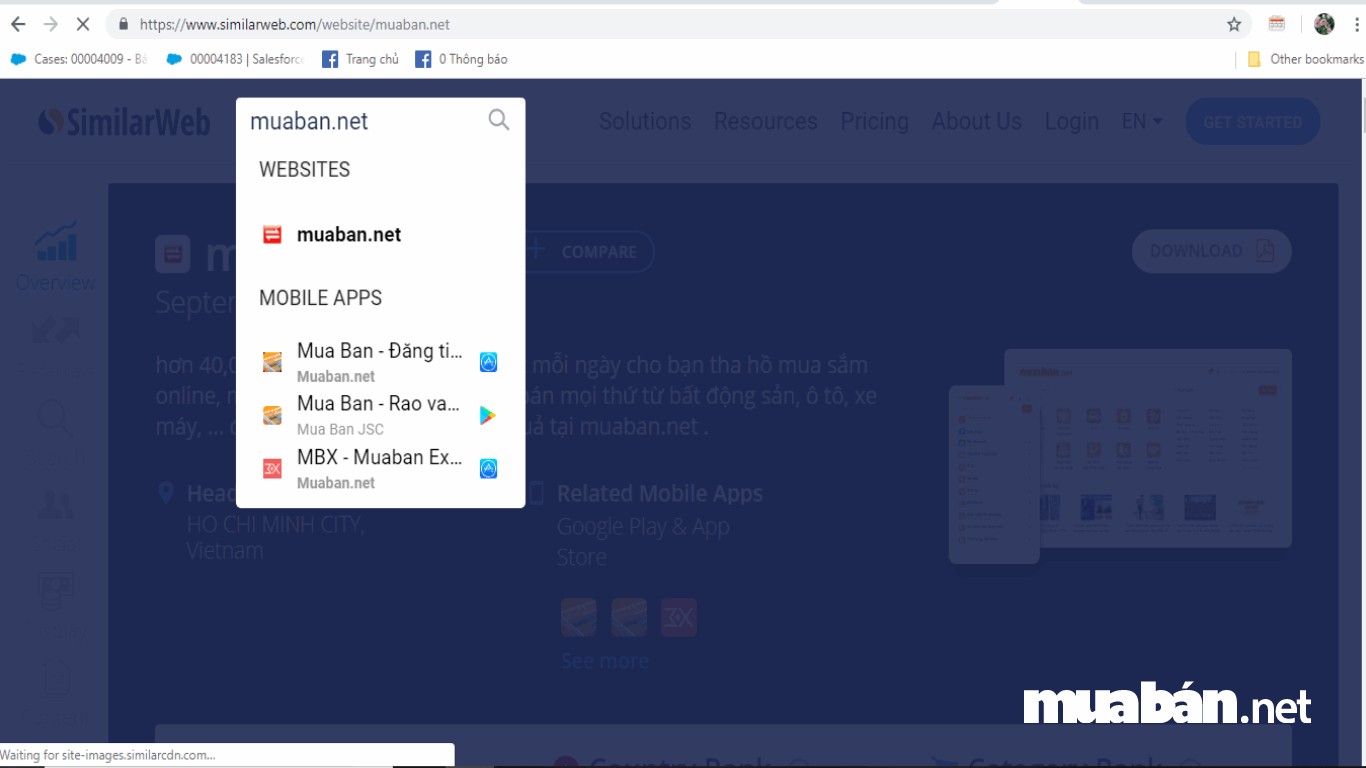Open 00004183 Salesforce bookmark
Image resolution: width=1366 pixels, height=768 pixels.
tap(235, 59)
